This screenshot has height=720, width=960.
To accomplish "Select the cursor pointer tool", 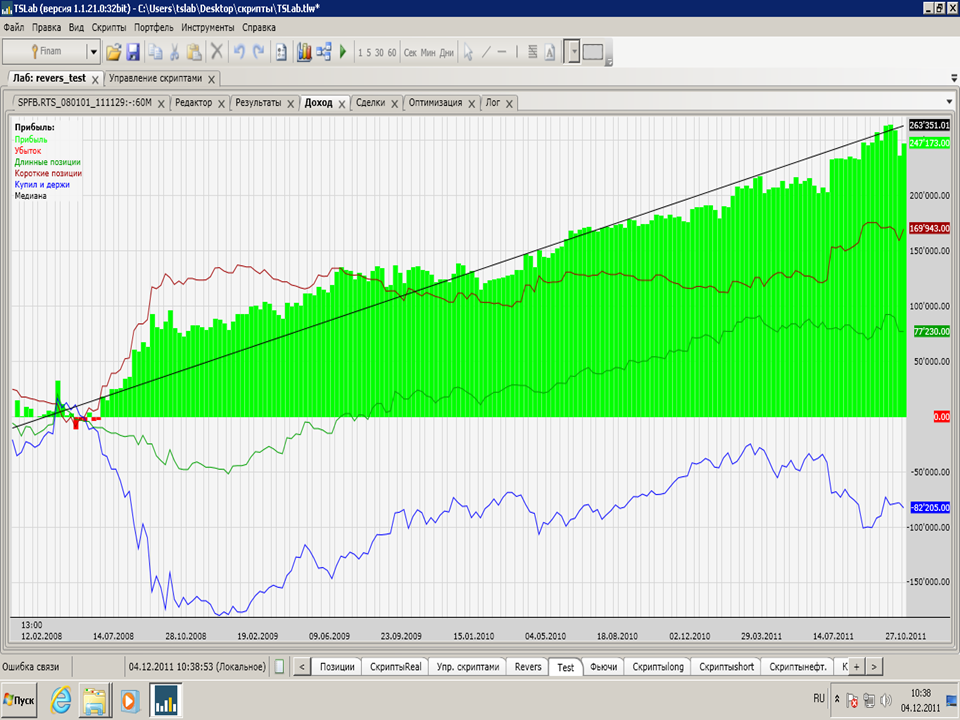I will (468, 52).
